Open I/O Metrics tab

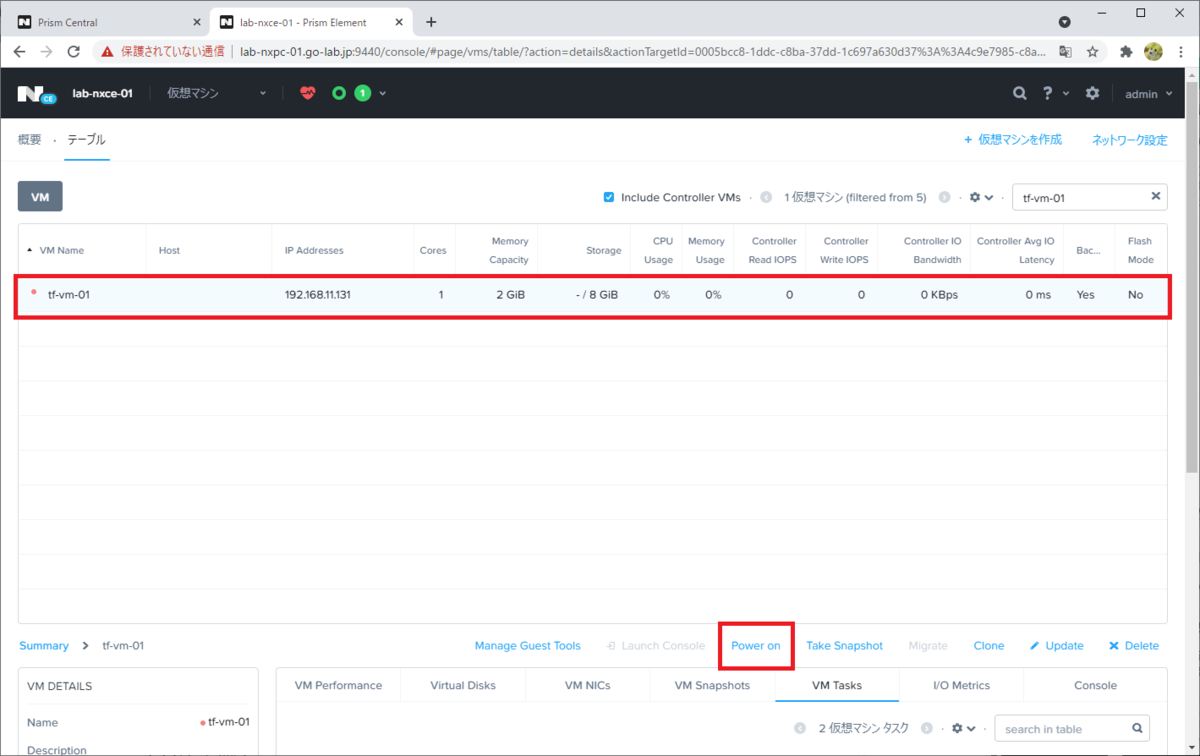pos(961,686)
